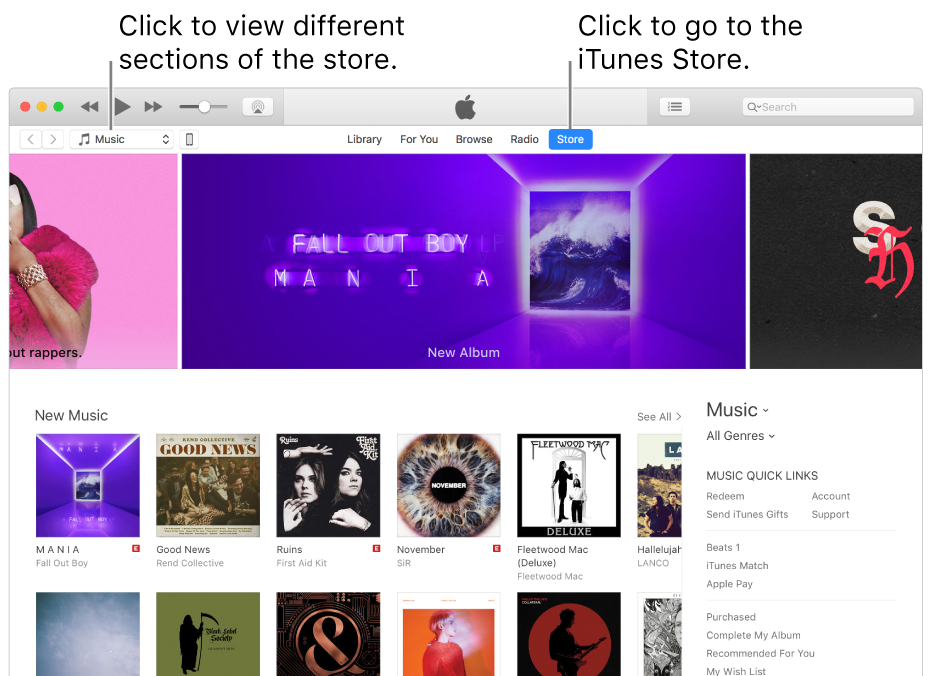Viewport: 931px width, 676px height.
Task: Click the rewind previous track button
Action: (90, 107)
